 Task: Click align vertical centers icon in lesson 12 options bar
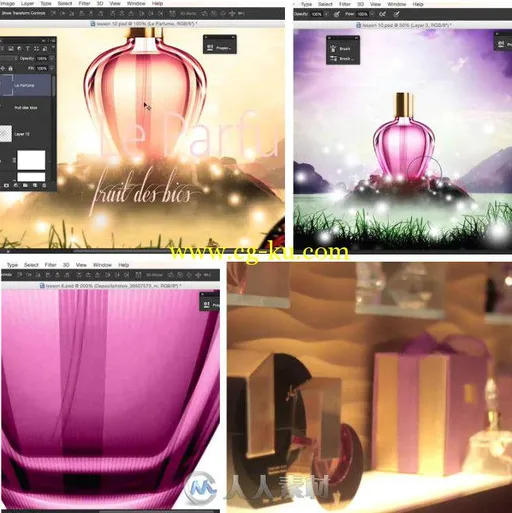(63, 13)
